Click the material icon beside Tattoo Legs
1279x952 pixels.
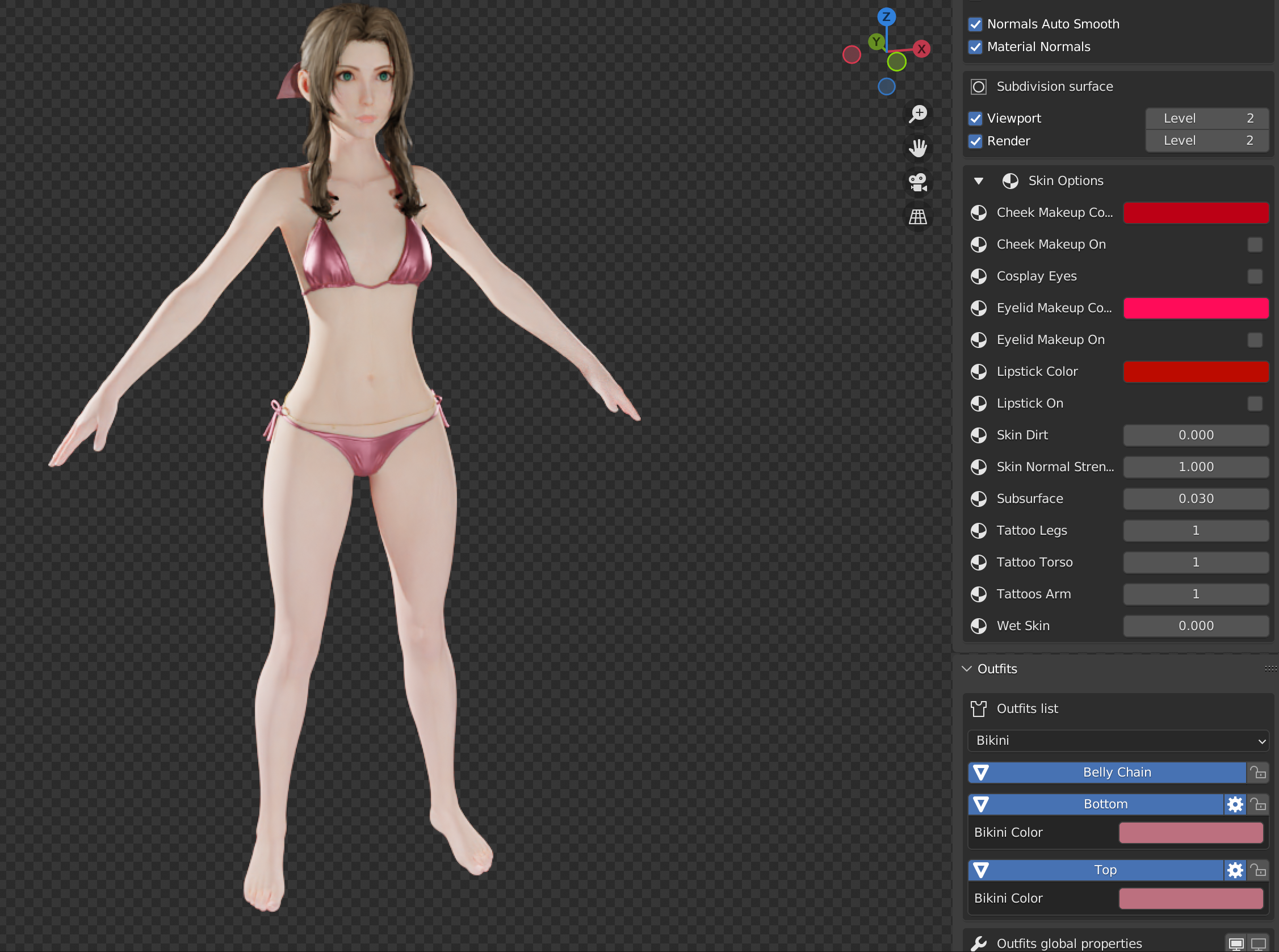[978, 531]
